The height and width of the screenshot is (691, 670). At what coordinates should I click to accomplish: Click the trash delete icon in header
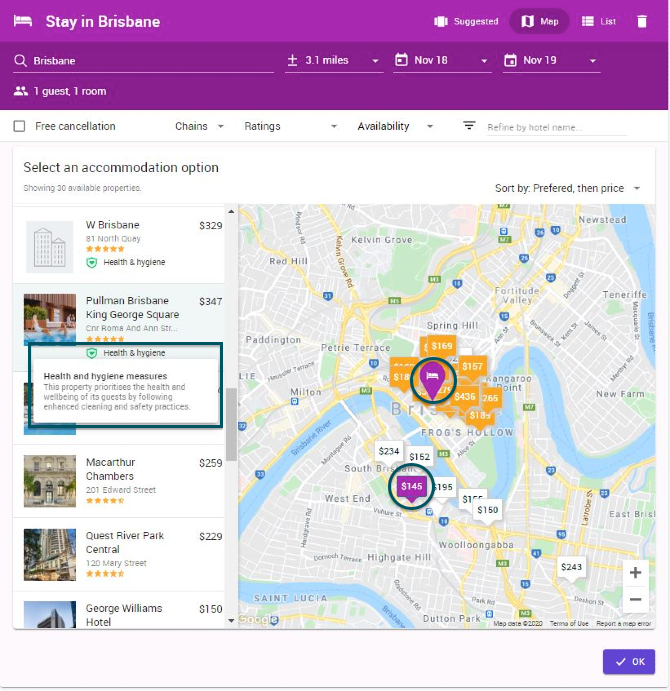coord(642,21)
